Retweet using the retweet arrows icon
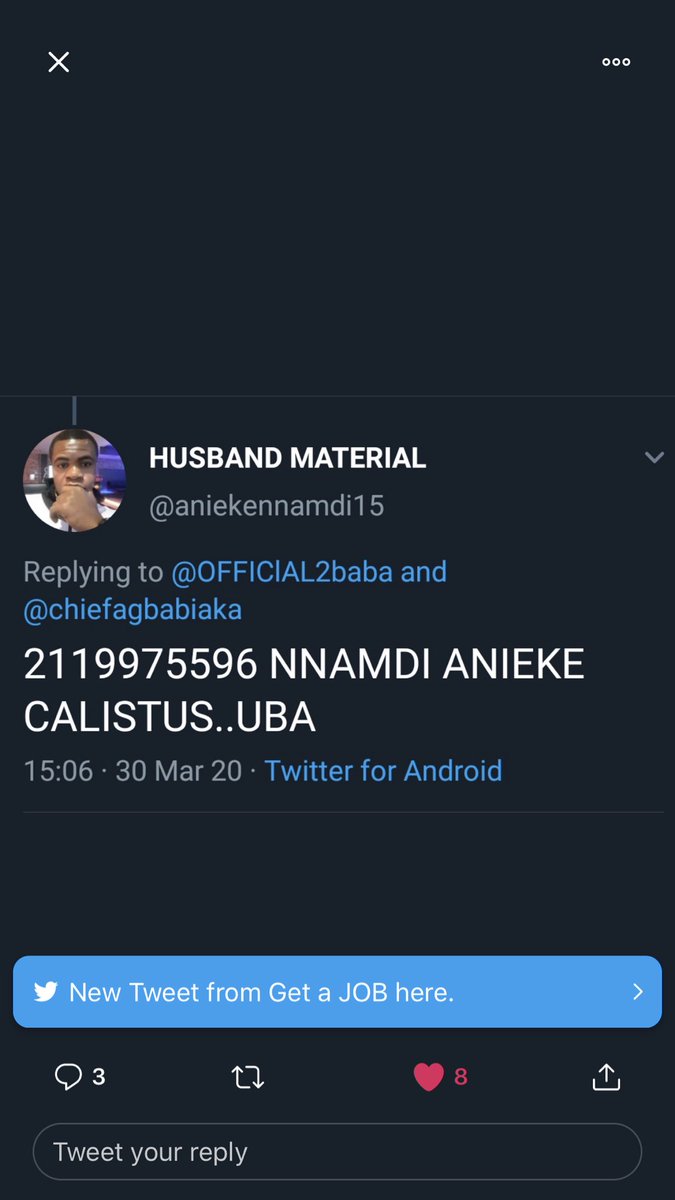The image size is (675, 1200). tap(247, 1077)
